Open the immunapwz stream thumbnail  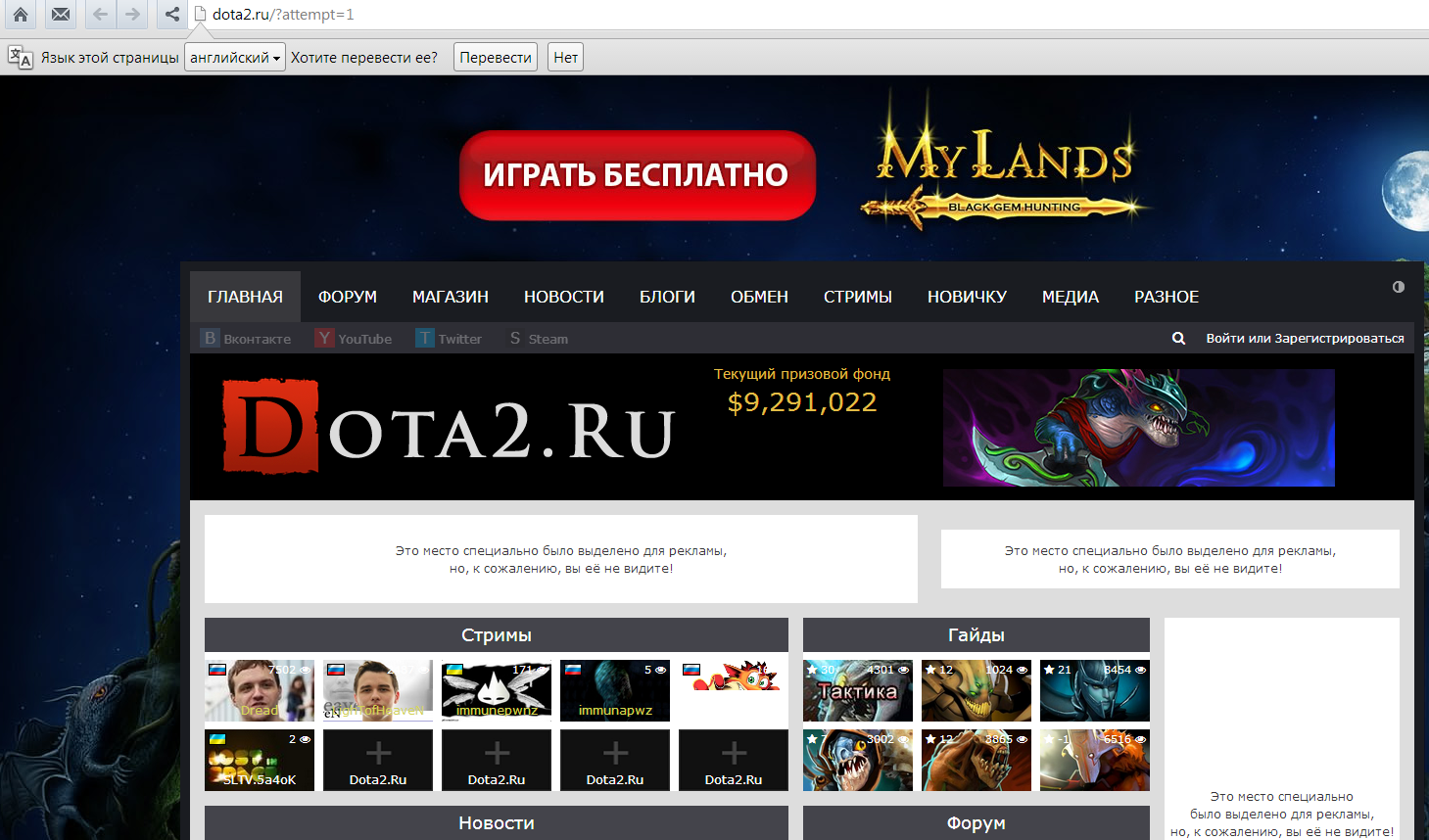pyautogui.click(x=615, y=690)
